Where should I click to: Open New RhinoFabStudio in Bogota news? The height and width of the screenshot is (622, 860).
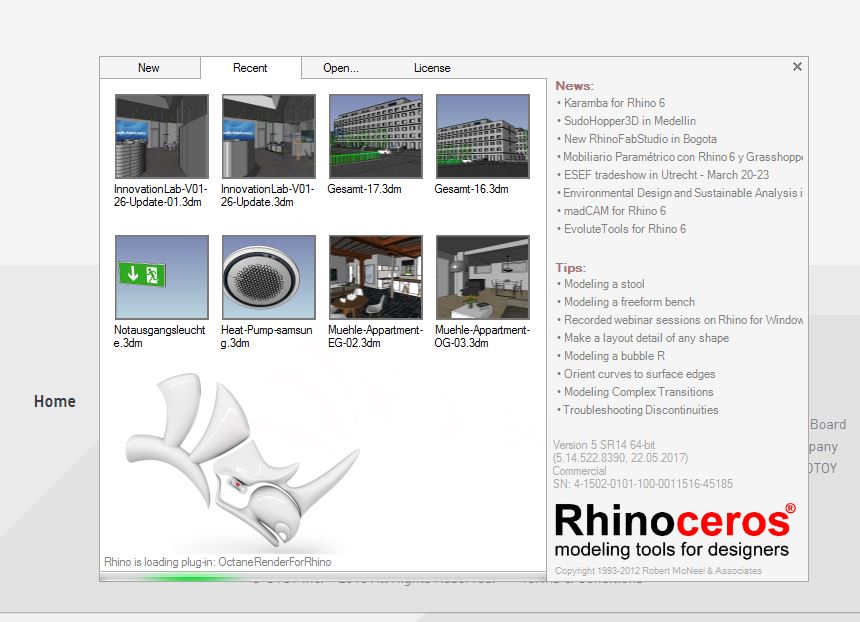click(x=640, y=139)
